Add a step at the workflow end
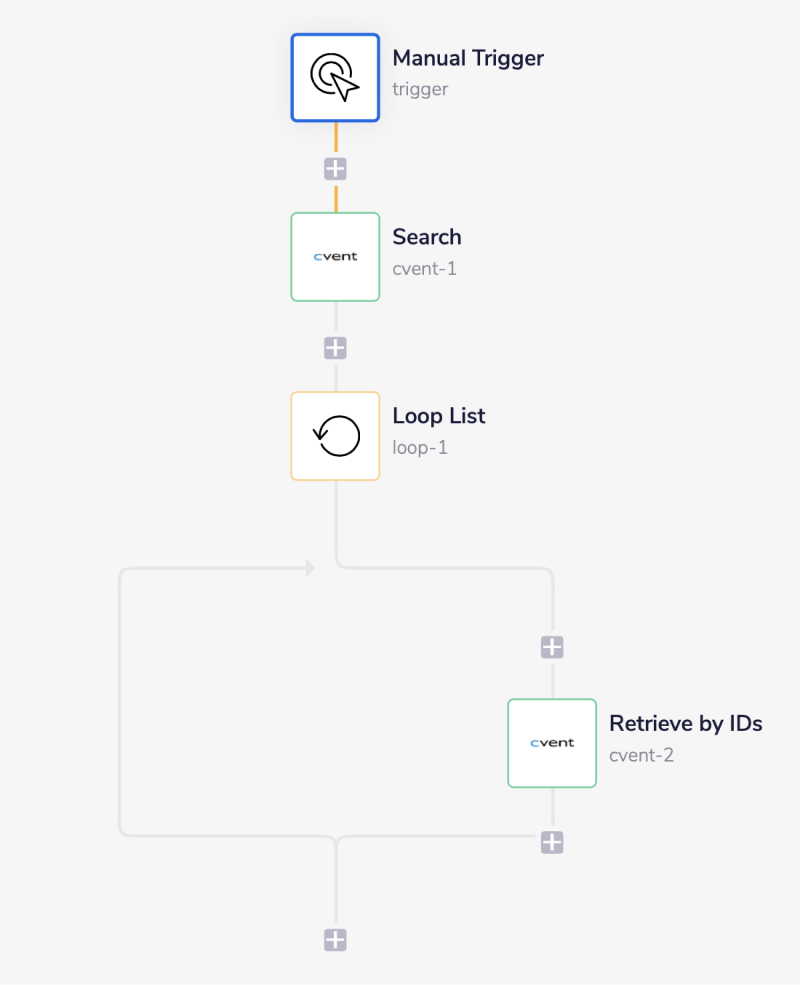The width and height of the screenshot is (800, 985). coord(335,939)
